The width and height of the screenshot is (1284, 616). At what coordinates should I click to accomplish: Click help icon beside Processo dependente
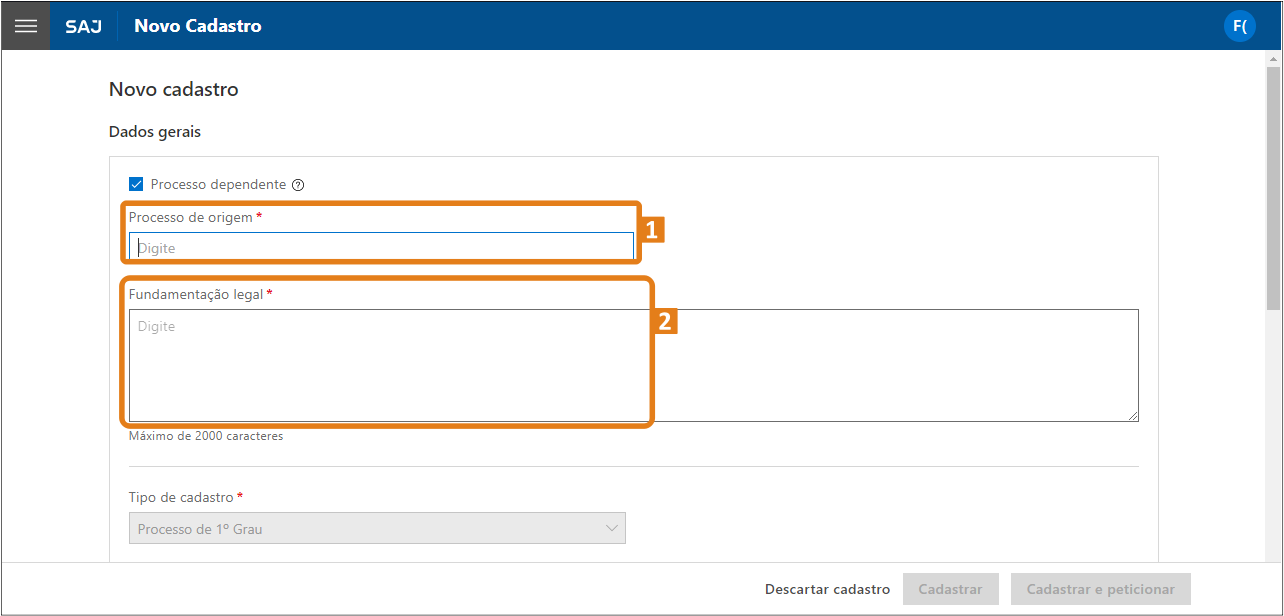(x=298, y=185)
